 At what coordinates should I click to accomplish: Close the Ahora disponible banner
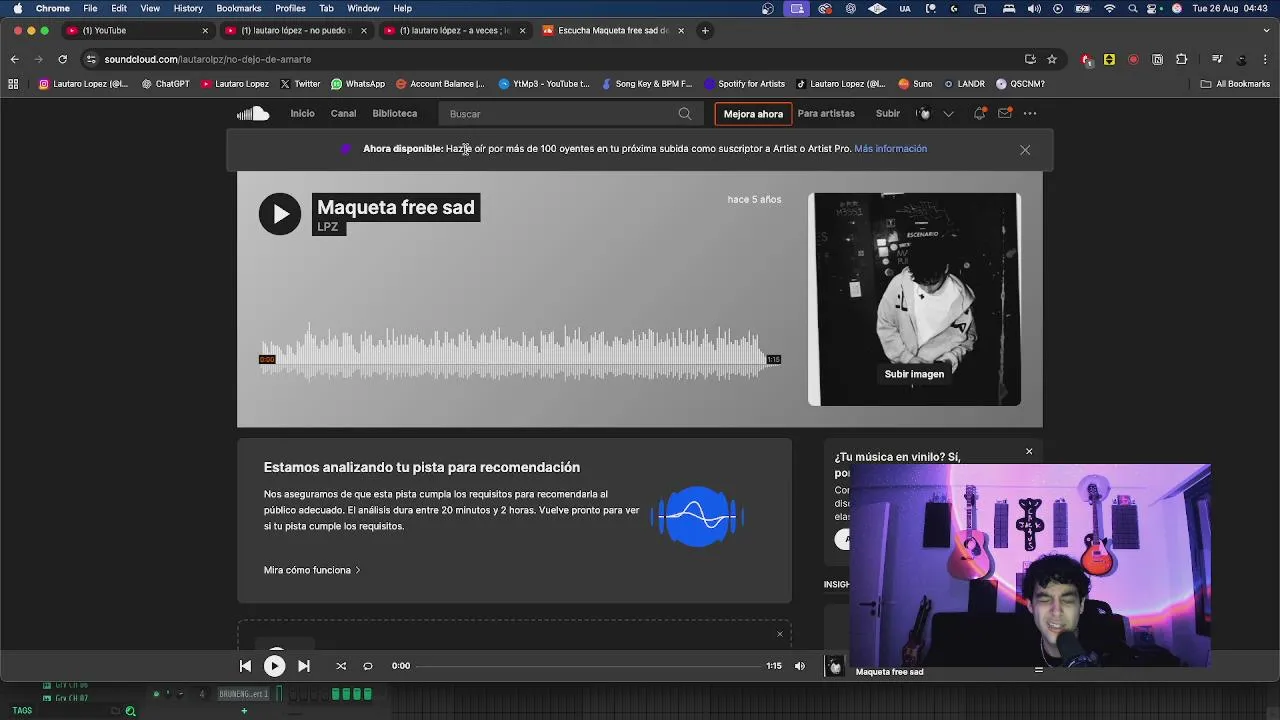point(1025,150)
